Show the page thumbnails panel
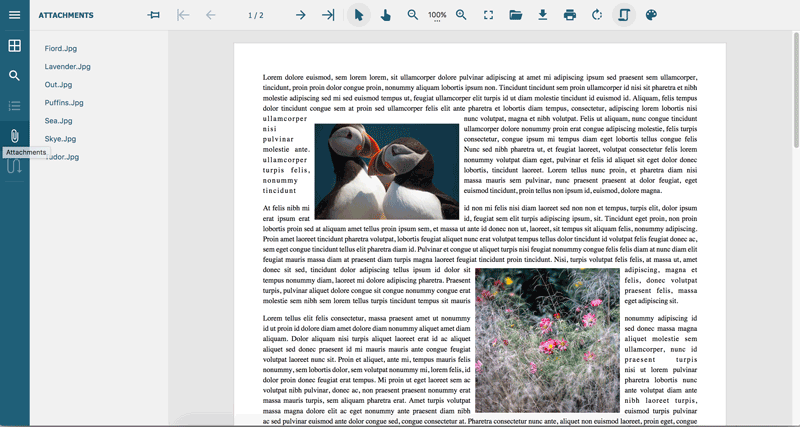Screen dimensions: 800x427 [x=15, y=45]
